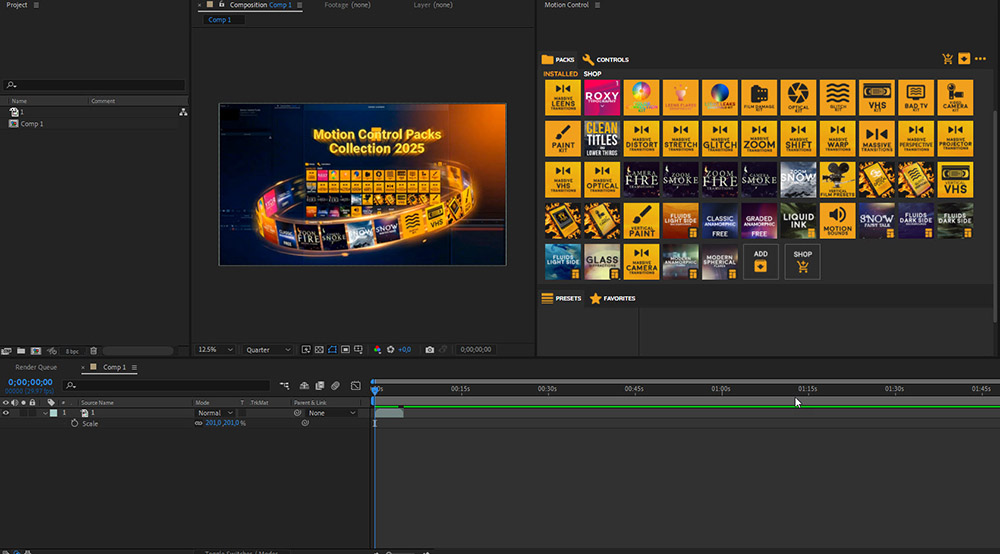Open the Normal blending mode dropdown

(215, 413)
